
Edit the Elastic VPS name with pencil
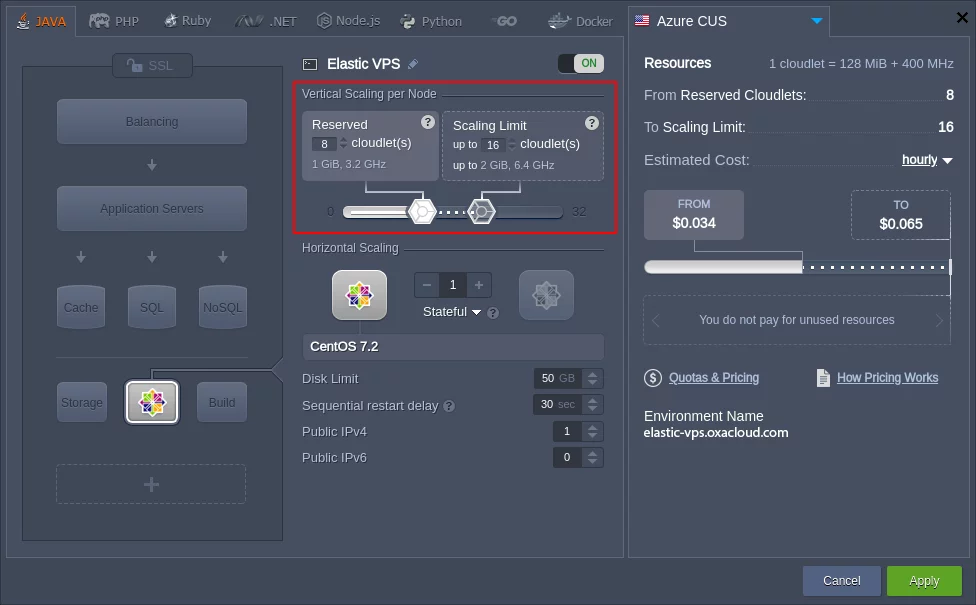pyautogui.click(x=413, y=63)
